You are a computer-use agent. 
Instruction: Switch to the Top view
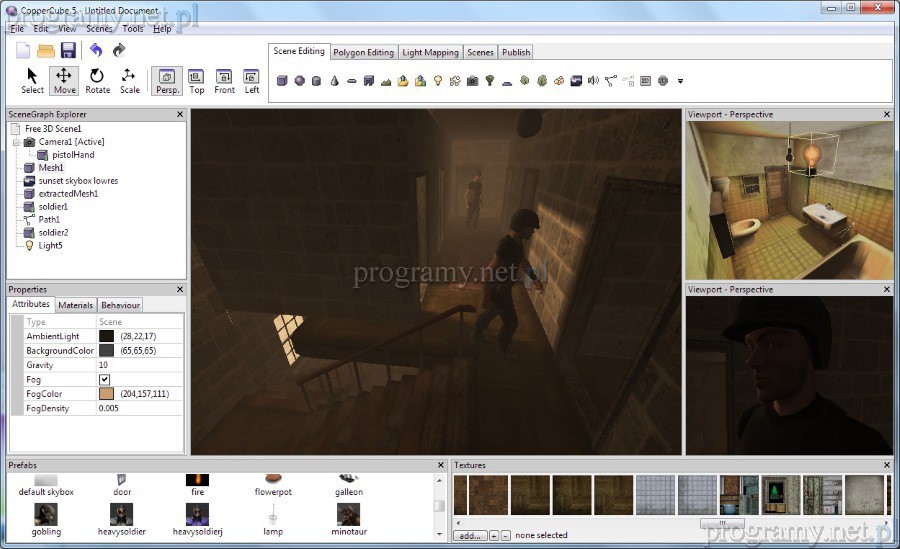197,81
